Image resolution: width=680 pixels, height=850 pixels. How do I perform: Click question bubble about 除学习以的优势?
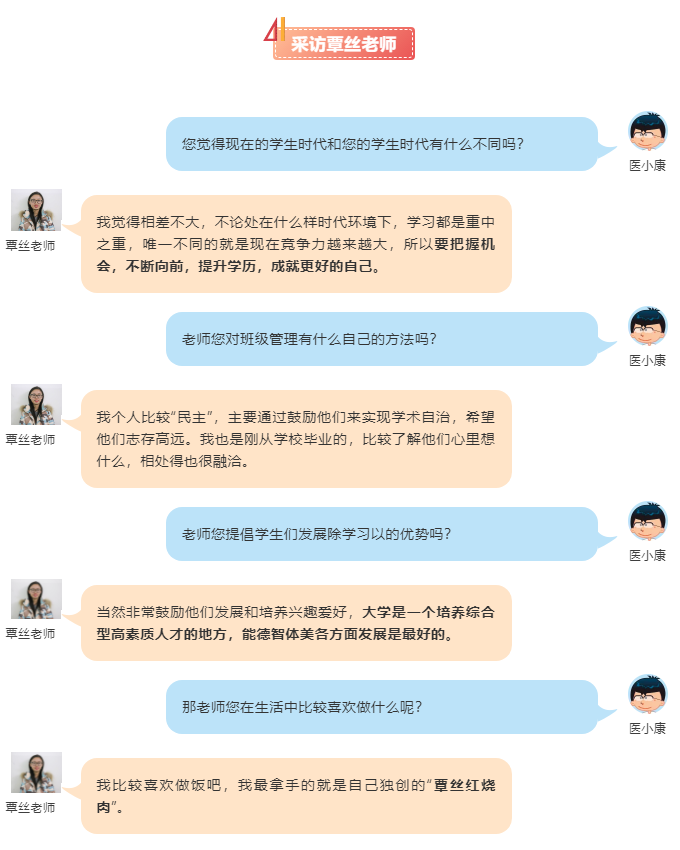tap(382, 534)
